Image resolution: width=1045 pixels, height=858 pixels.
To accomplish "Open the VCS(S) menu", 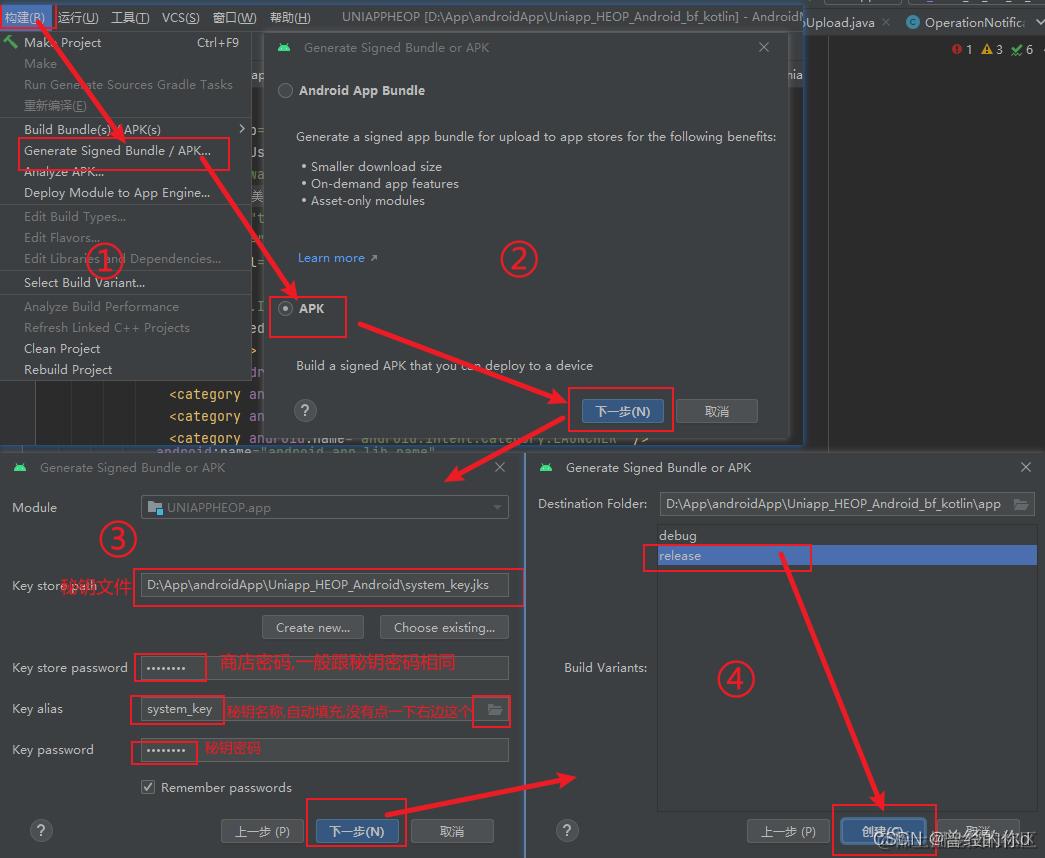I will coord(181,17).
